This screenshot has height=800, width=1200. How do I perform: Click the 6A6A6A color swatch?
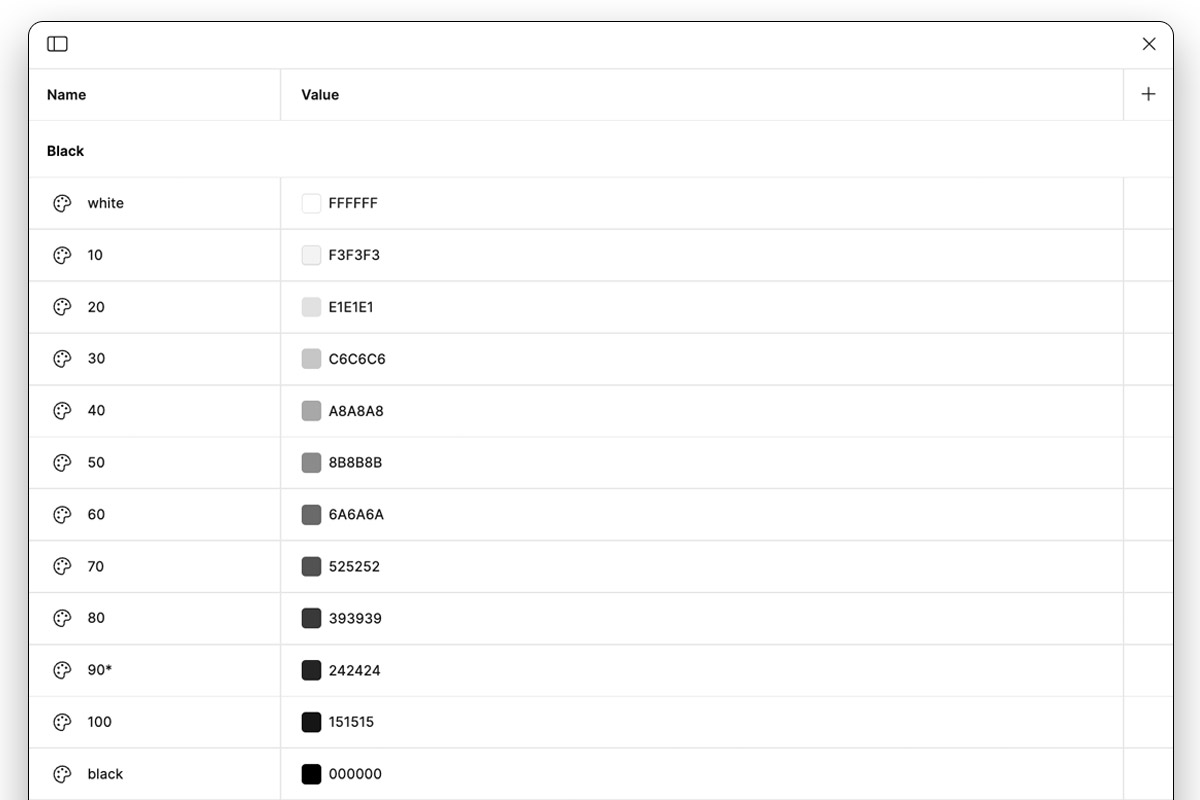point(311,515)
